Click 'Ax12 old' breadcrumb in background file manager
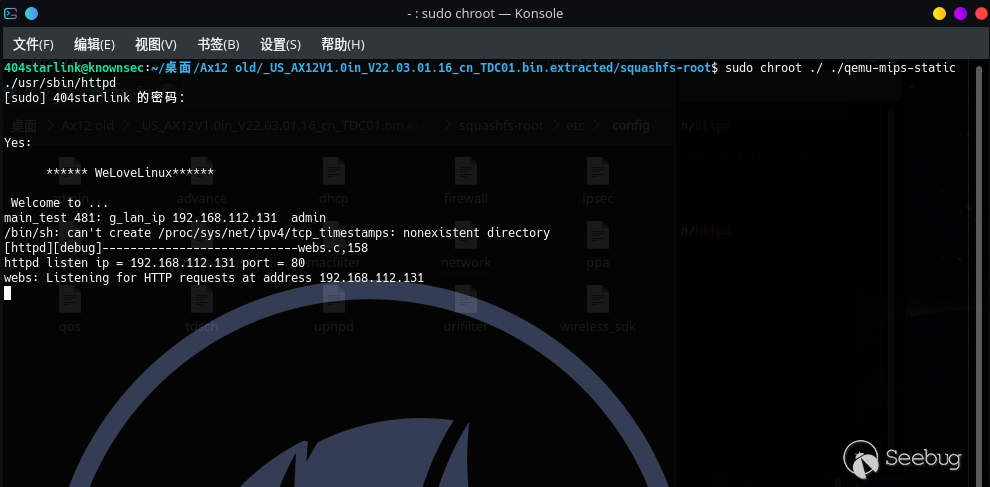 pyautogui.click(x=87, y=126)
